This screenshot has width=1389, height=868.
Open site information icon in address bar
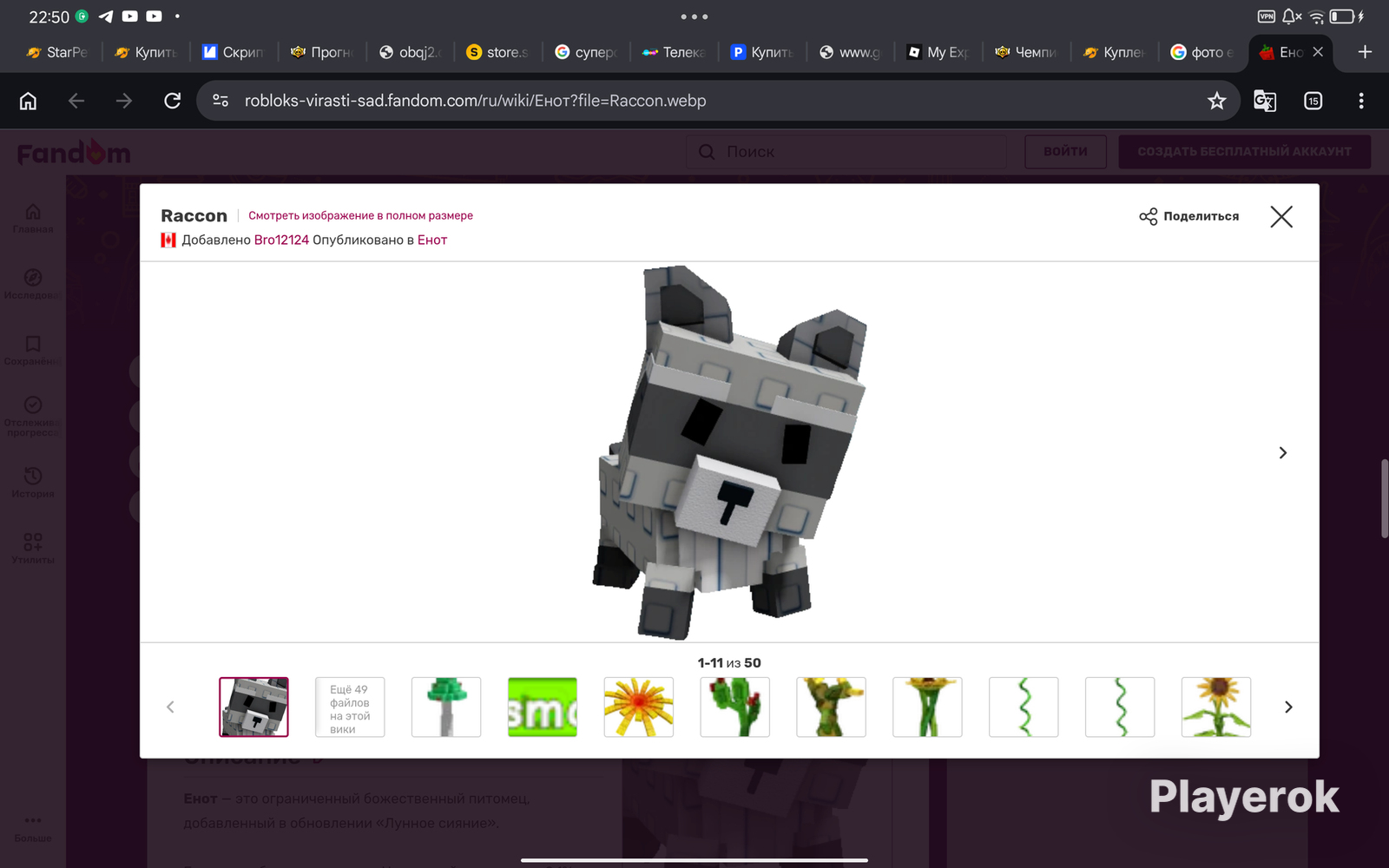click(x=221, y=101)
